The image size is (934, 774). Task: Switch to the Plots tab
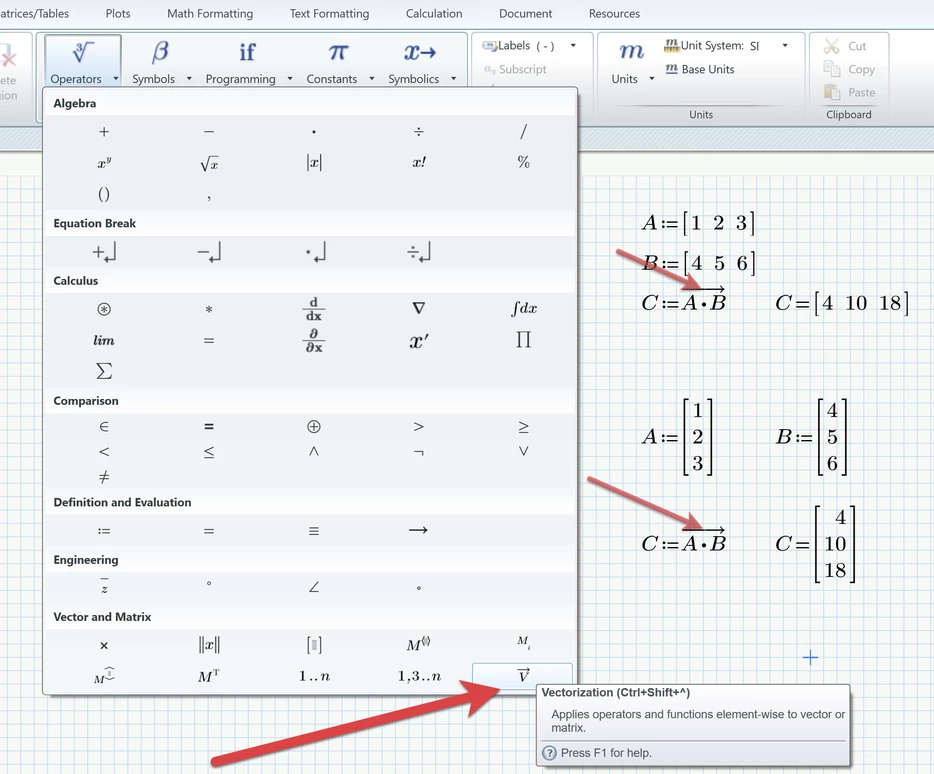(117, 13)
